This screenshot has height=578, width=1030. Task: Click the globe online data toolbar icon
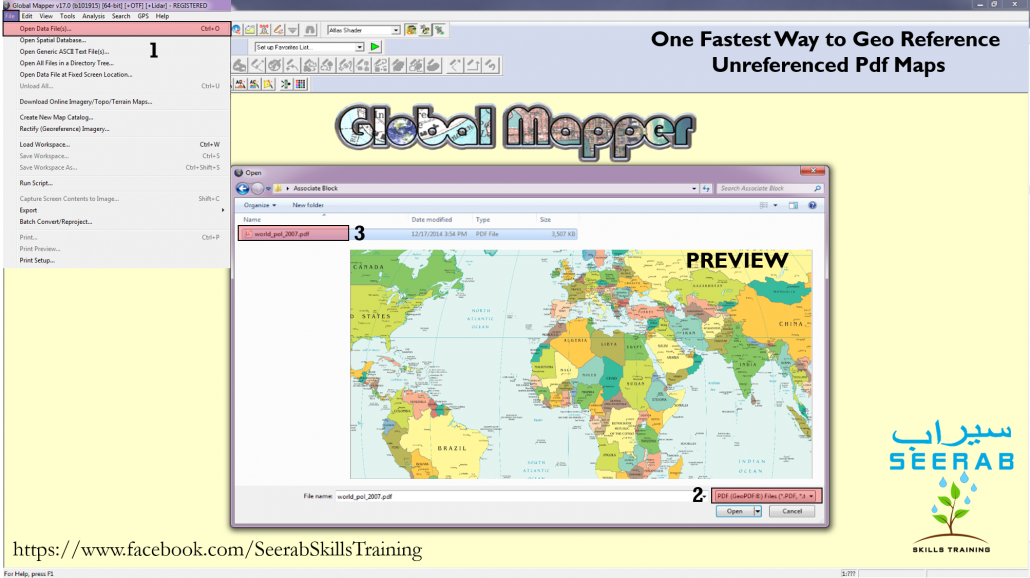tap(236, 30)
